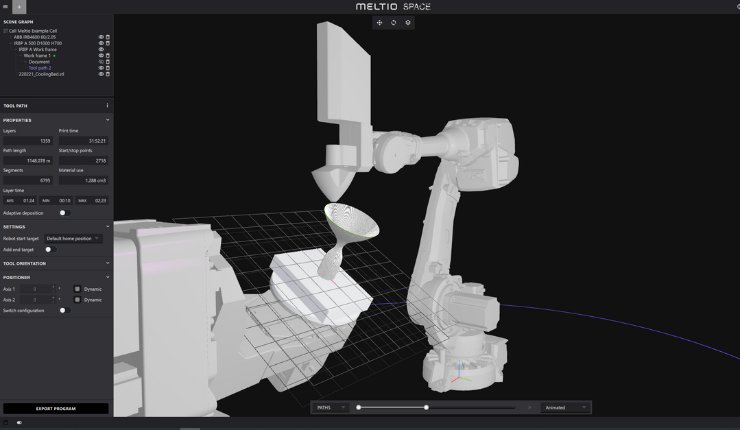Screen dimensions: 740x430
Task: Select the move/translate gizmo tool
Action: pyautogui.click(x=379, y=22)
